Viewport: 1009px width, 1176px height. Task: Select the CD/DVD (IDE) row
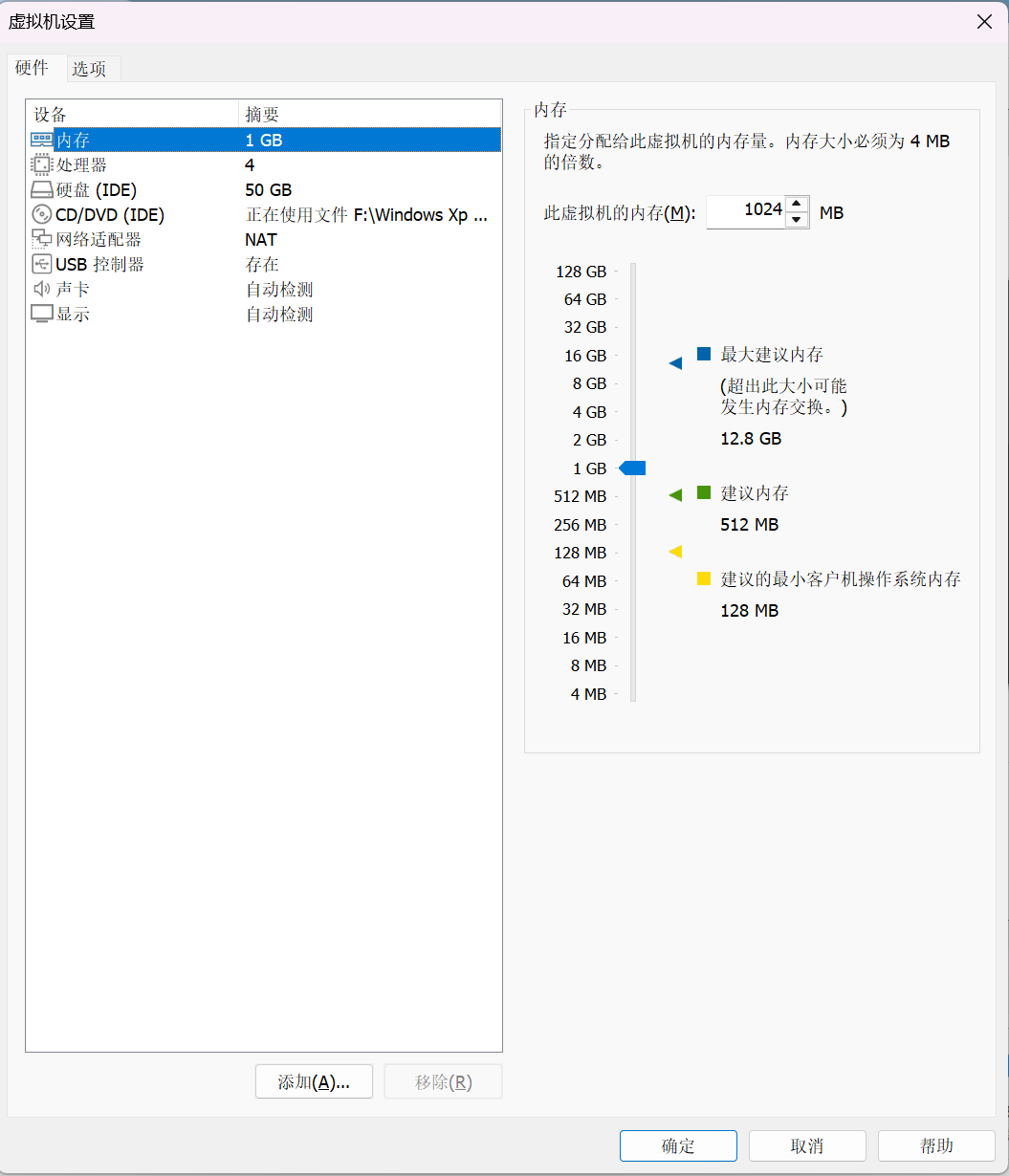[x=264, y=214]
